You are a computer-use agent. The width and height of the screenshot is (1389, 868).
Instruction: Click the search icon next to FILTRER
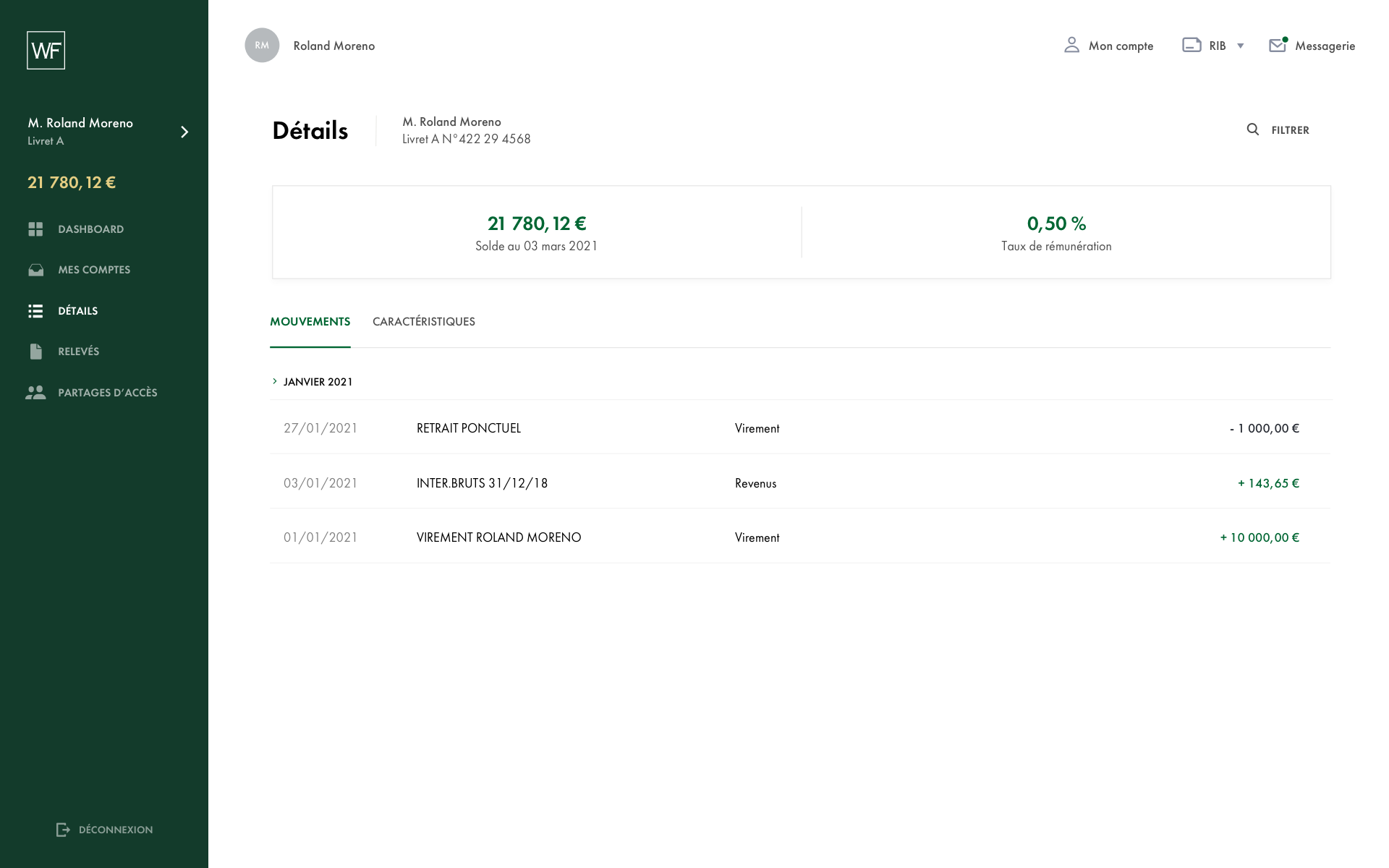point(1253,130)
